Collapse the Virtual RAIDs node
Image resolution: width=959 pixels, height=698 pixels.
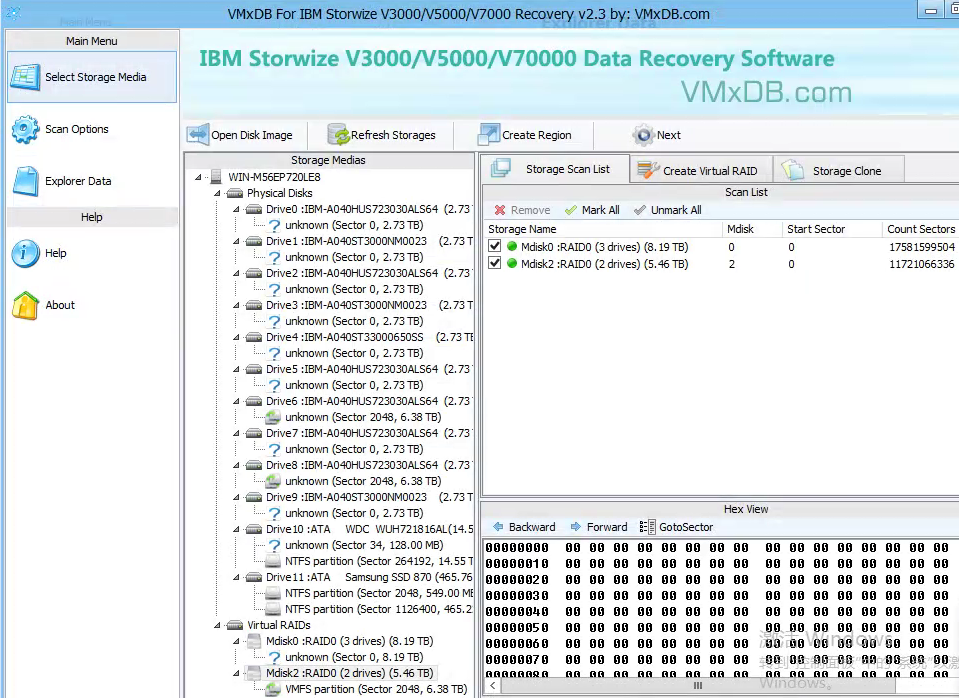(217, 625)
